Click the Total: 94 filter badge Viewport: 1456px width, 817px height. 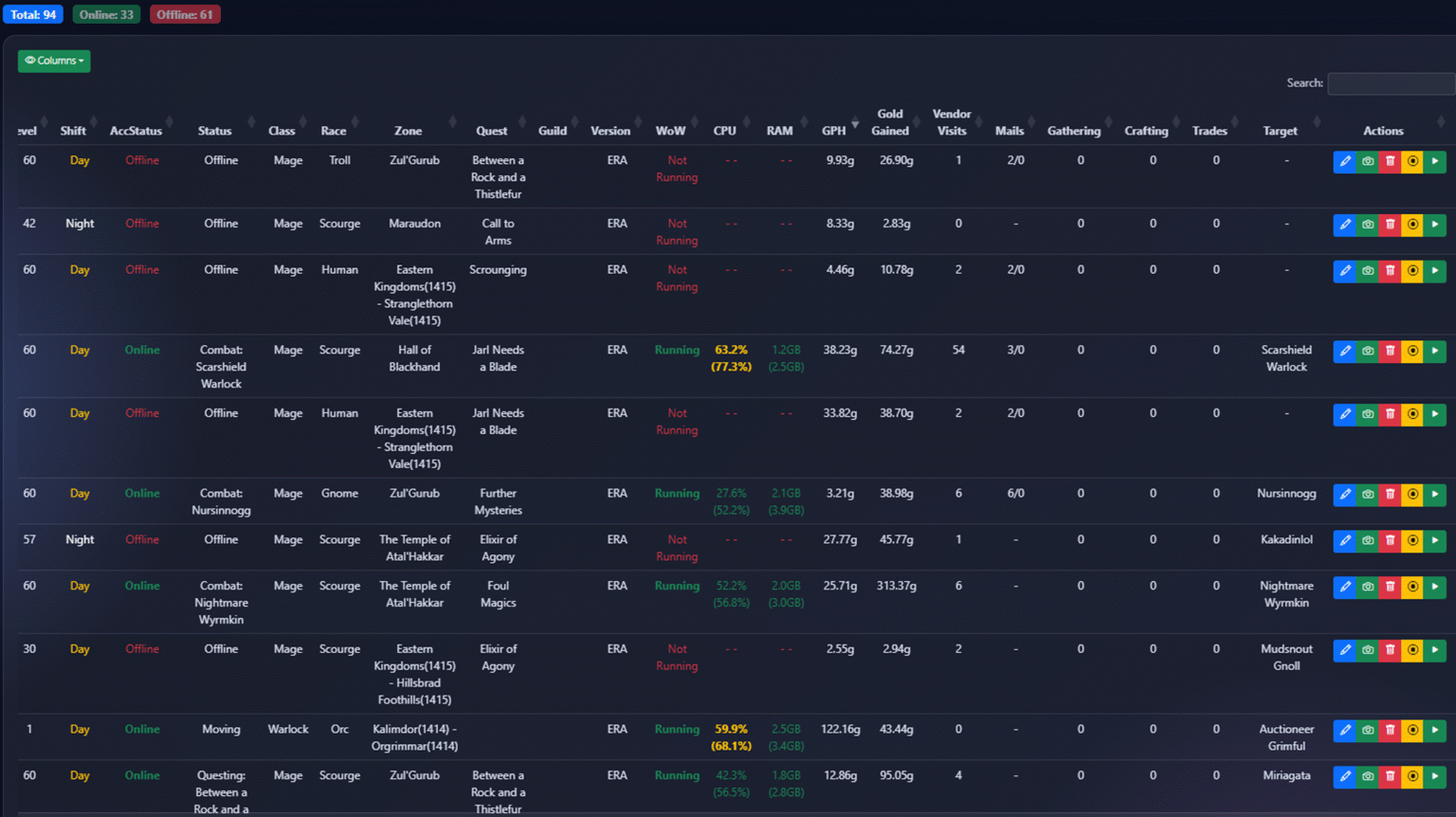[33, 14]
